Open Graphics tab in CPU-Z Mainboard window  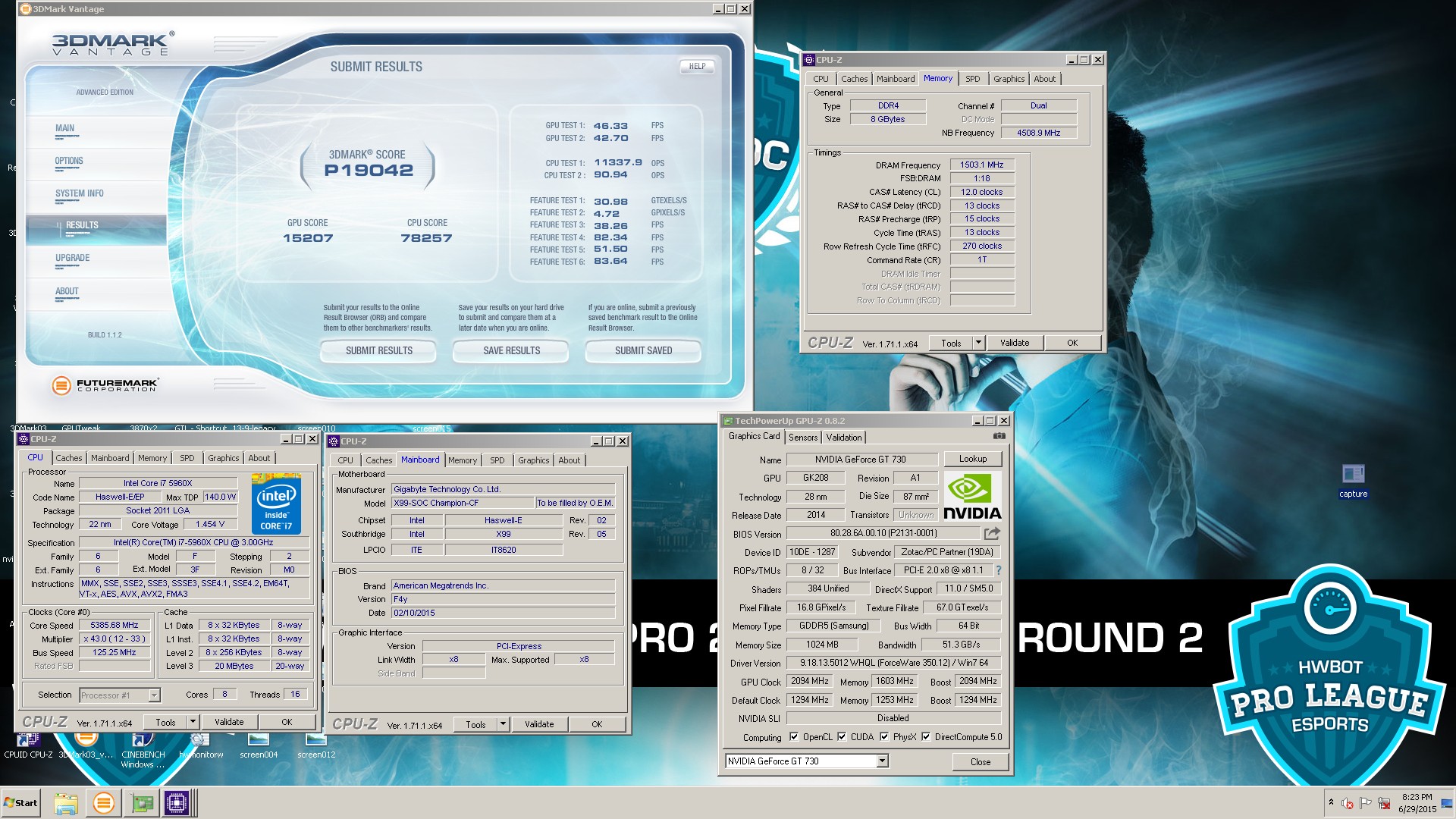click(x=534, y=460)
